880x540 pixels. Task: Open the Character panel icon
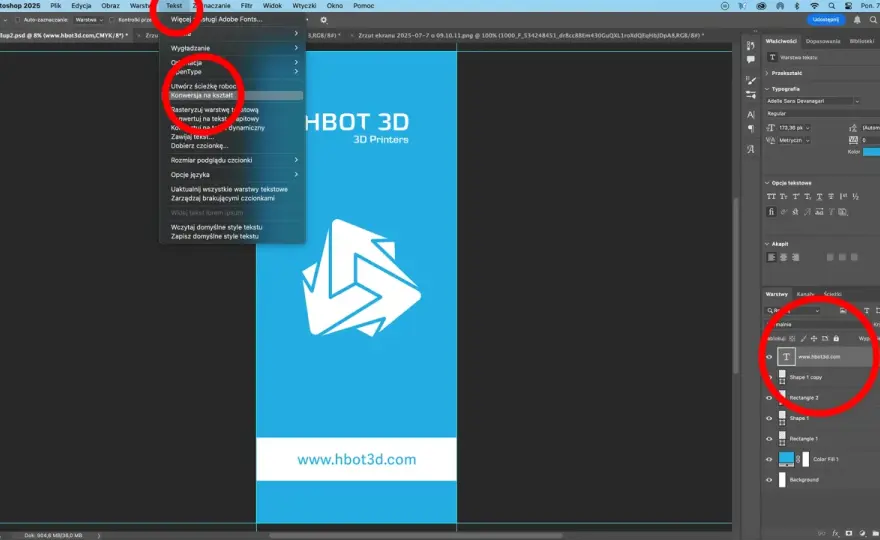(x=750, y=115)
